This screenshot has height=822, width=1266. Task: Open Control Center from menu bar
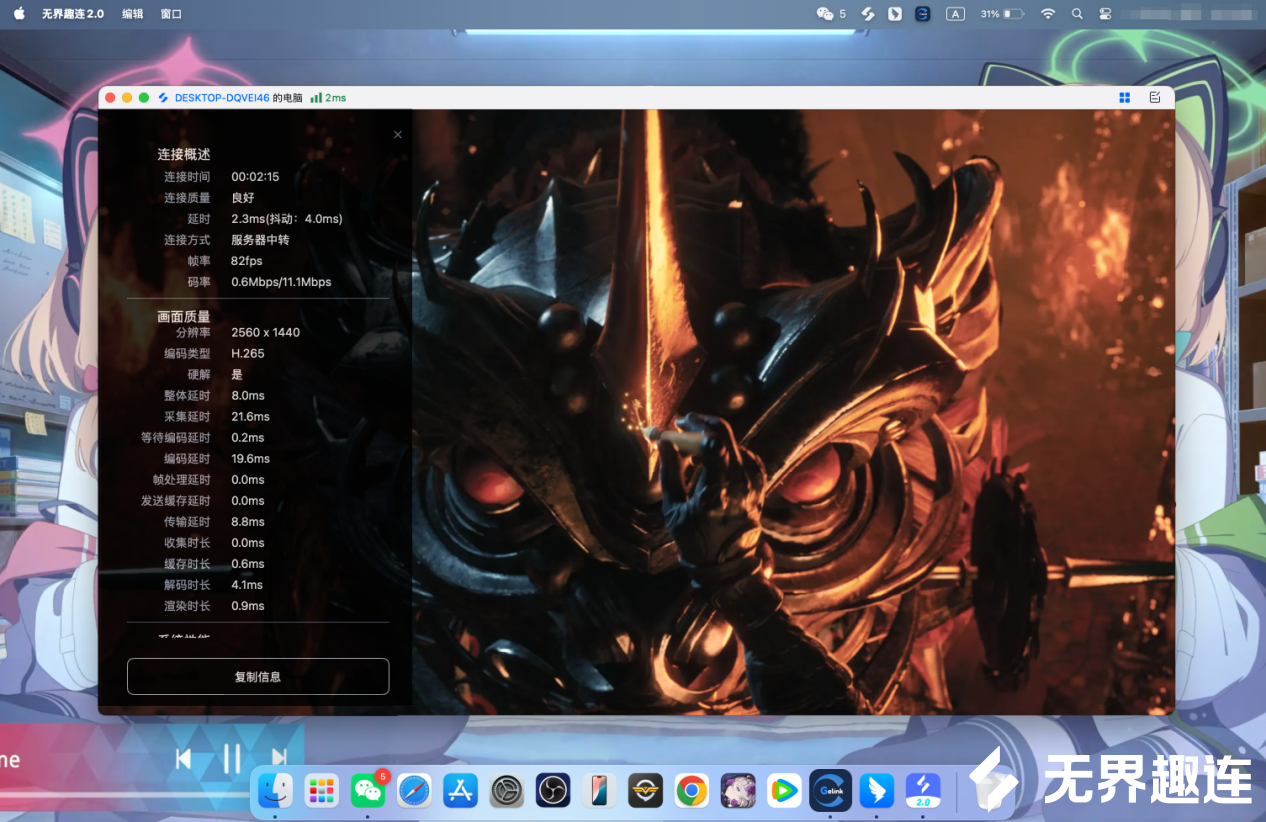(x=1105, y=14)
